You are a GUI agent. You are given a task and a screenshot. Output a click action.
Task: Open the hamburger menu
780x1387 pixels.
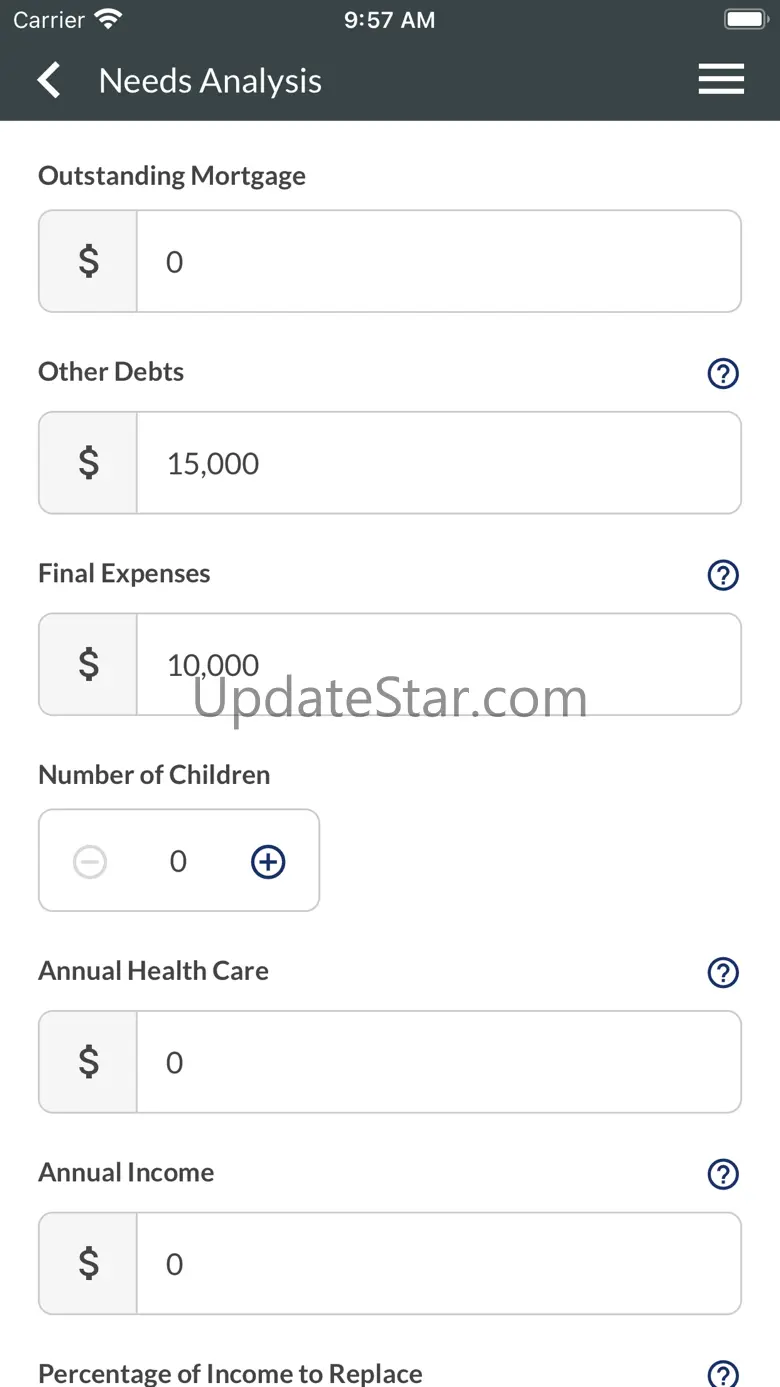coord(721,80)
